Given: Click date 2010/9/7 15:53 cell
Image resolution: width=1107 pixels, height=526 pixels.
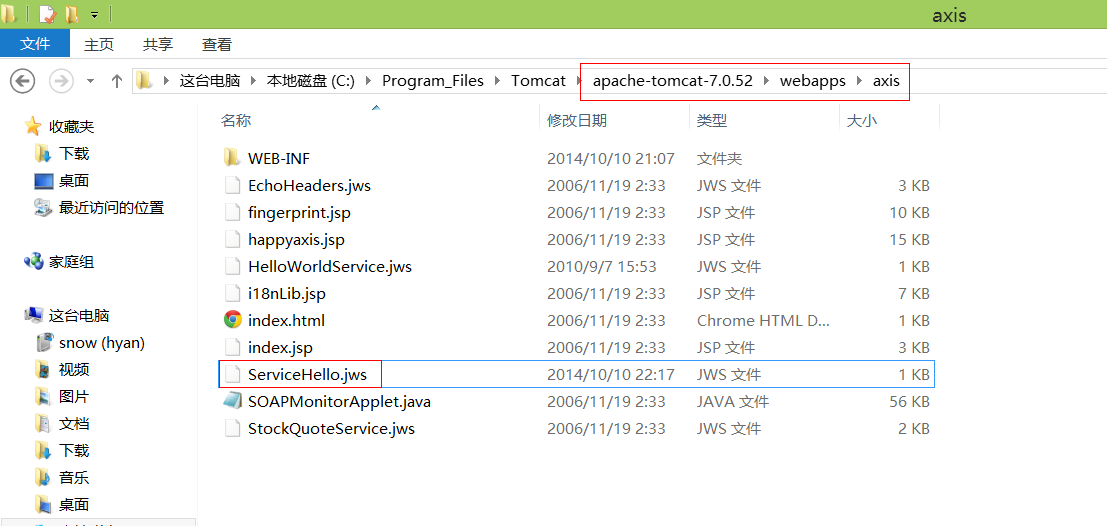Looking at the screenshot, I should pos(602,267).
